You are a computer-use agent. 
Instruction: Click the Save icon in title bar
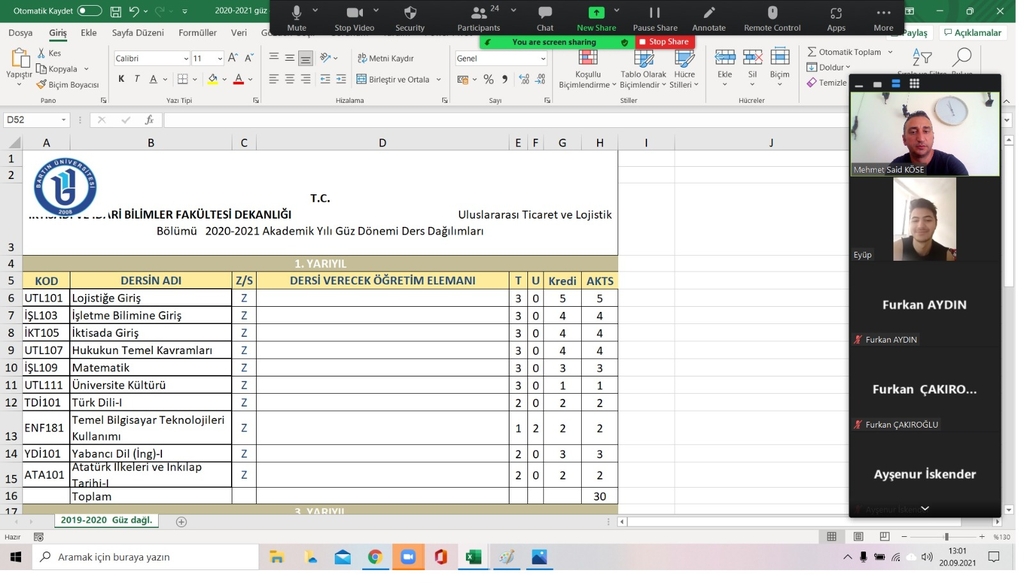point(116,11)
